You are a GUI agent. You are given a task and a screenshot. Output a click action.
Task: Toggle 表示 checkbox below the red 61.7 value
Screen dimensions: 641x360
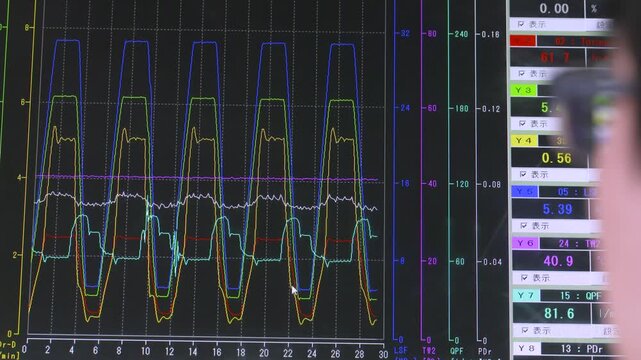point(521,74)
